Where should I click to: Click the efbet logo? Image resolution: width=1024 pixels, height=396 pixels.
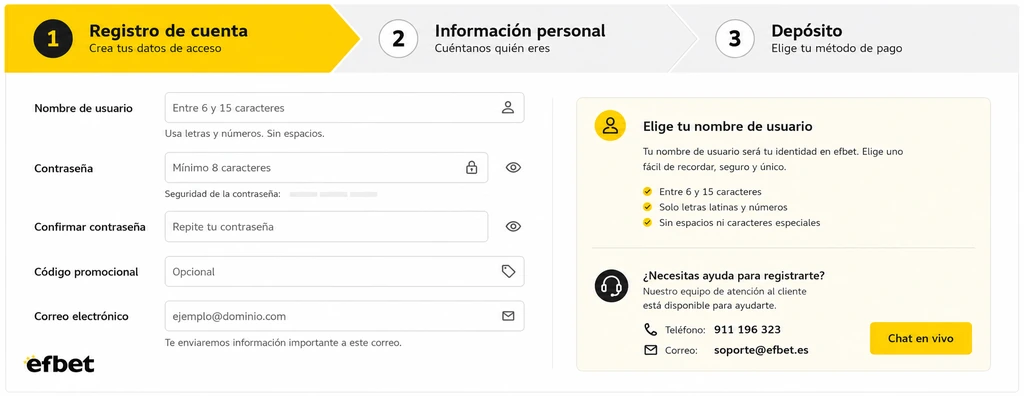pos(59,364)
